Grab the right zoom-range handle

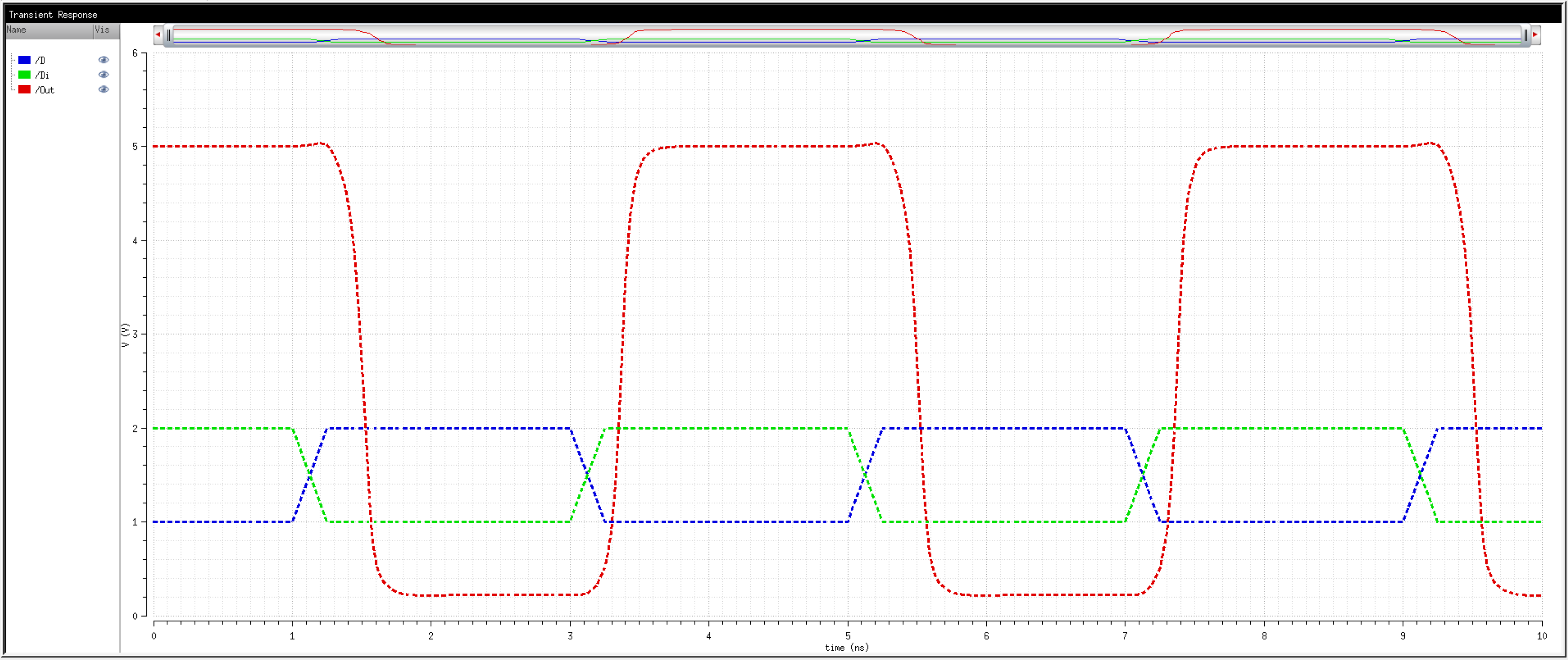1526,35
